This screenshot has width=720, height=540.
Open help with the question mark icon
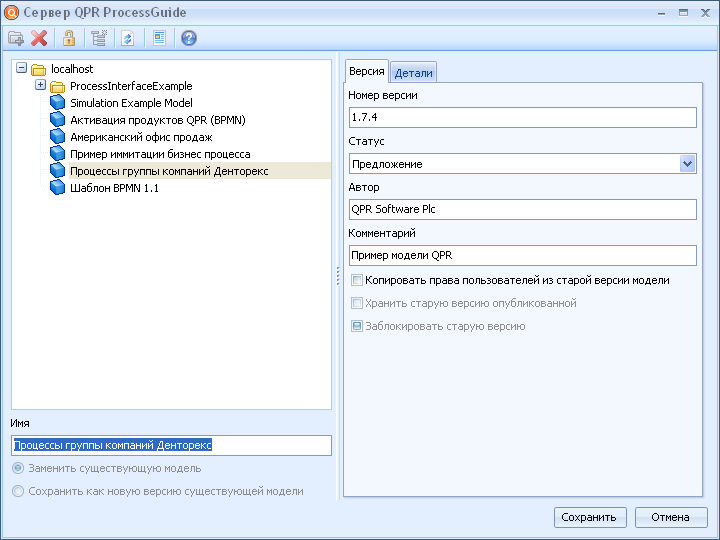(189, 38)
